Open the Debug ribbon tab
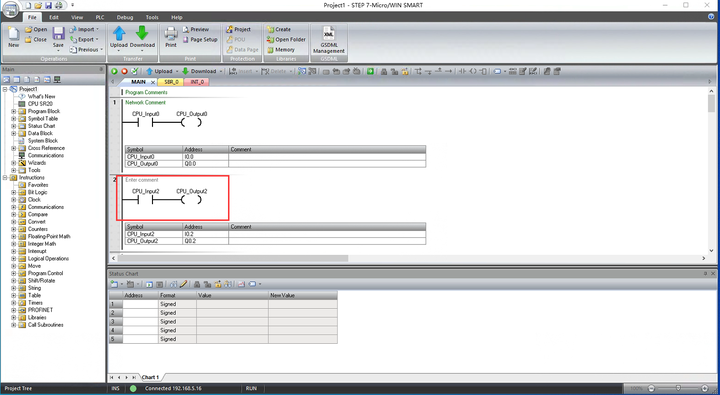Screen dimensions: 720x395 click(x=124, y=17)
